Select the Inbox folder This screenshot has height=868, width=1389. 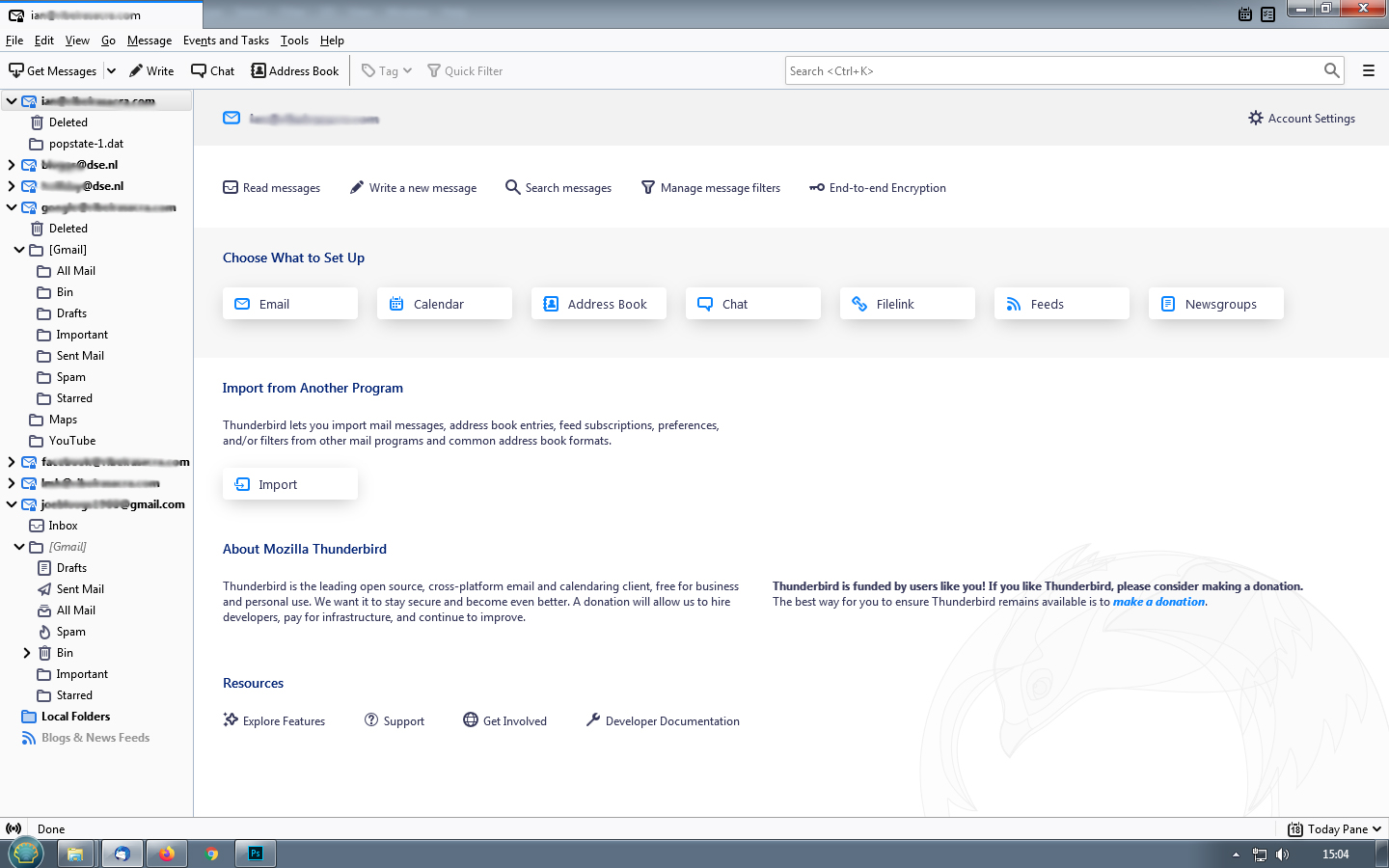click(x=63, y=526)
